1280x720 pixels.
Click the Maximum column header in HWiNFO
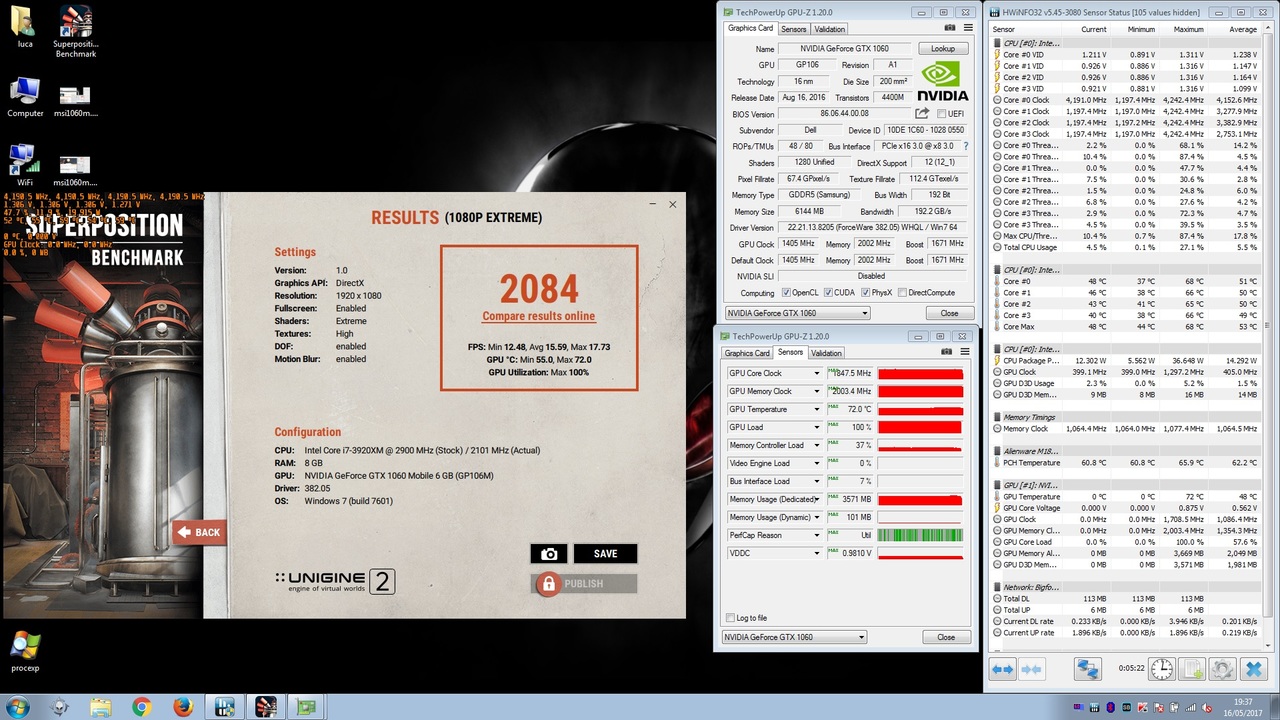1188,29
